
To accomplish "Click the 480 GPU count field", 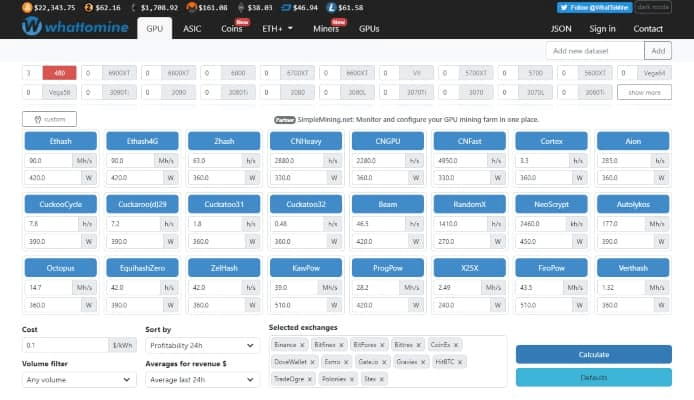I will click(x=32, y=73).
